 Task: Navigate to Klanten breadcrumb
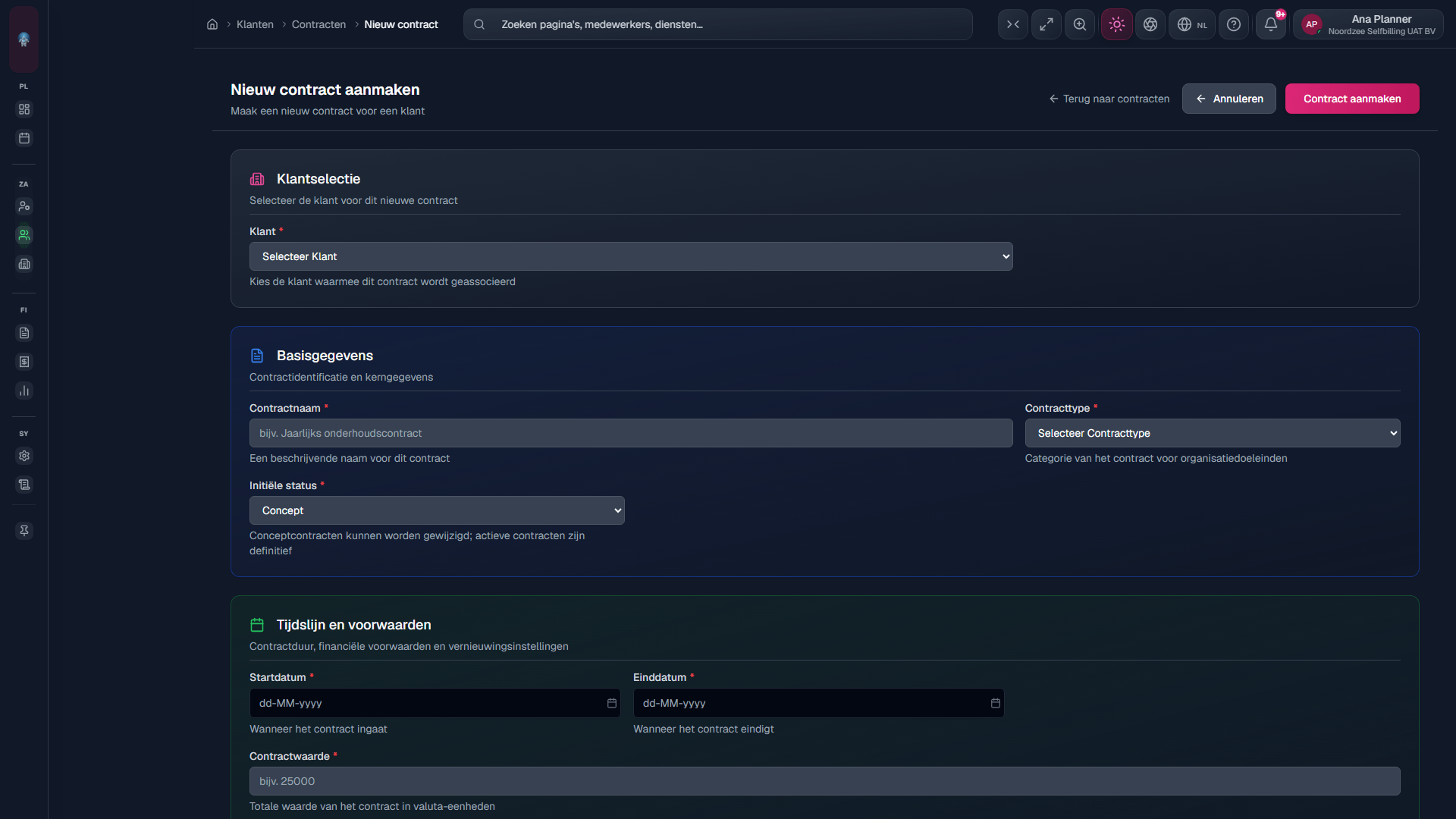[255, 24]
